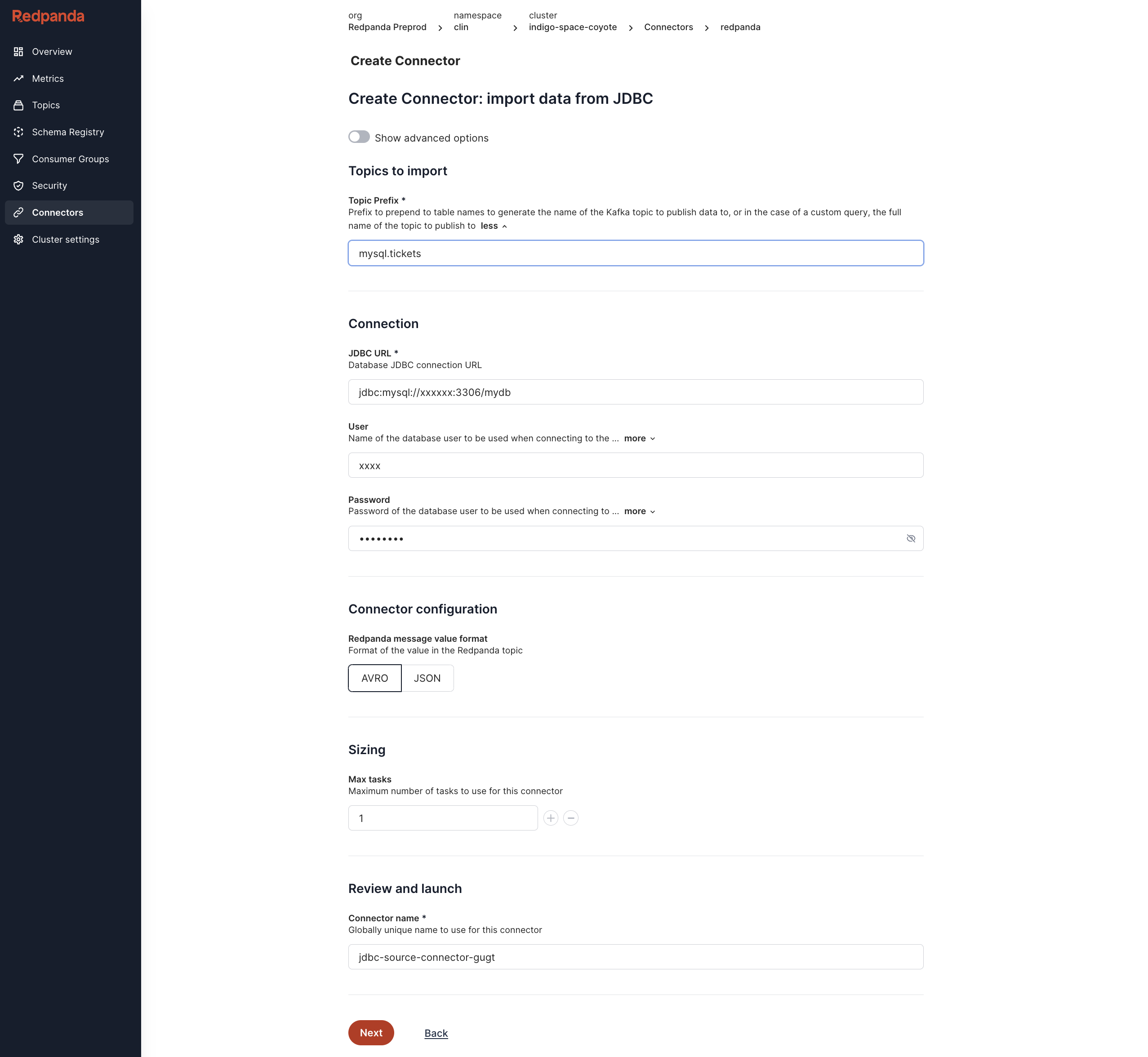This screenshot has width=1148, height=1057.
Task: Expand the User field description
Action: (636, 438)
